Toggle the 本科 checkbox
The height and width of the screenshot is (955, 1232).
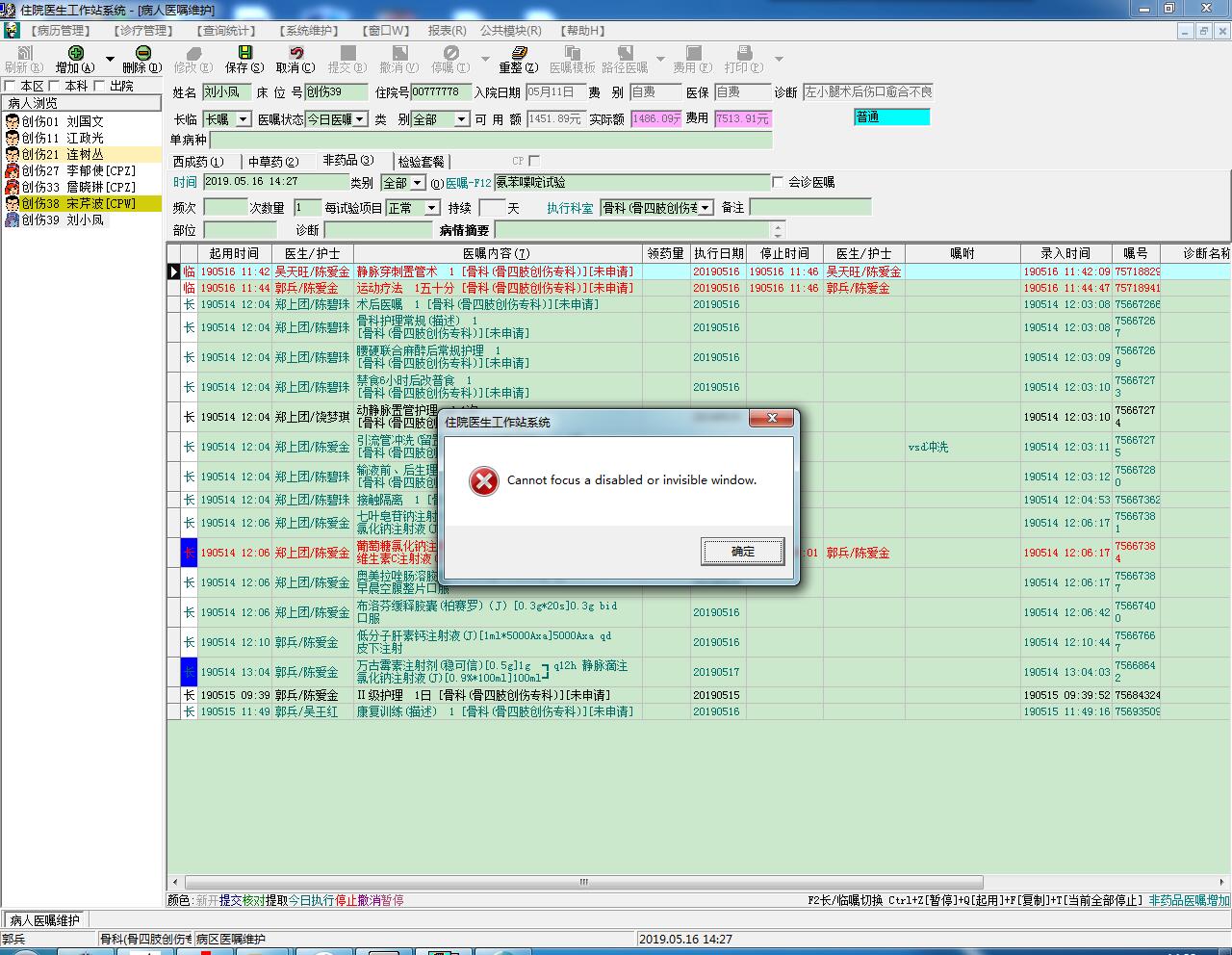point(55,87)
